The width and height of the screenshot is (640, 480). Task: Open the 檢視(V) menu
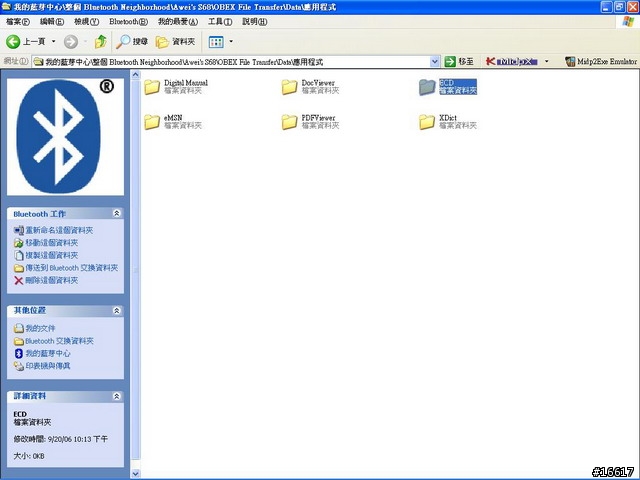(86, 22)
